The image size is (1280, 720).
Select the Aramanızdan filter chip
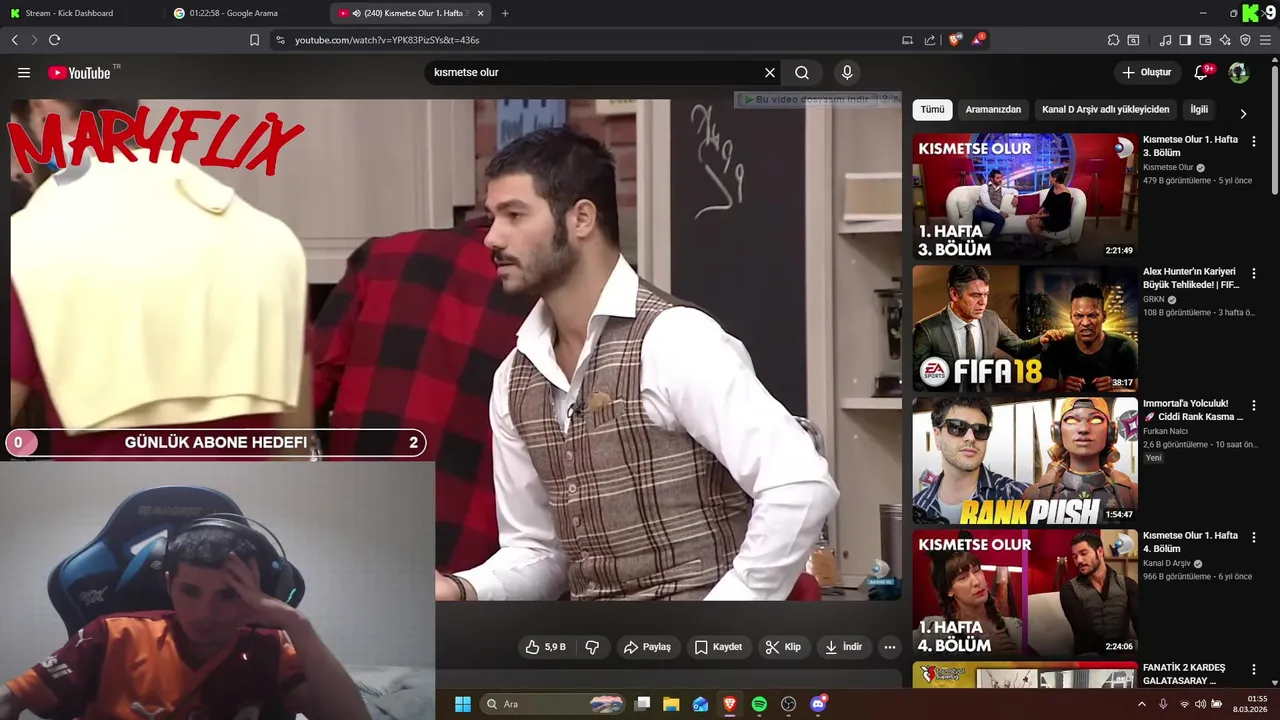pos(993,110)
